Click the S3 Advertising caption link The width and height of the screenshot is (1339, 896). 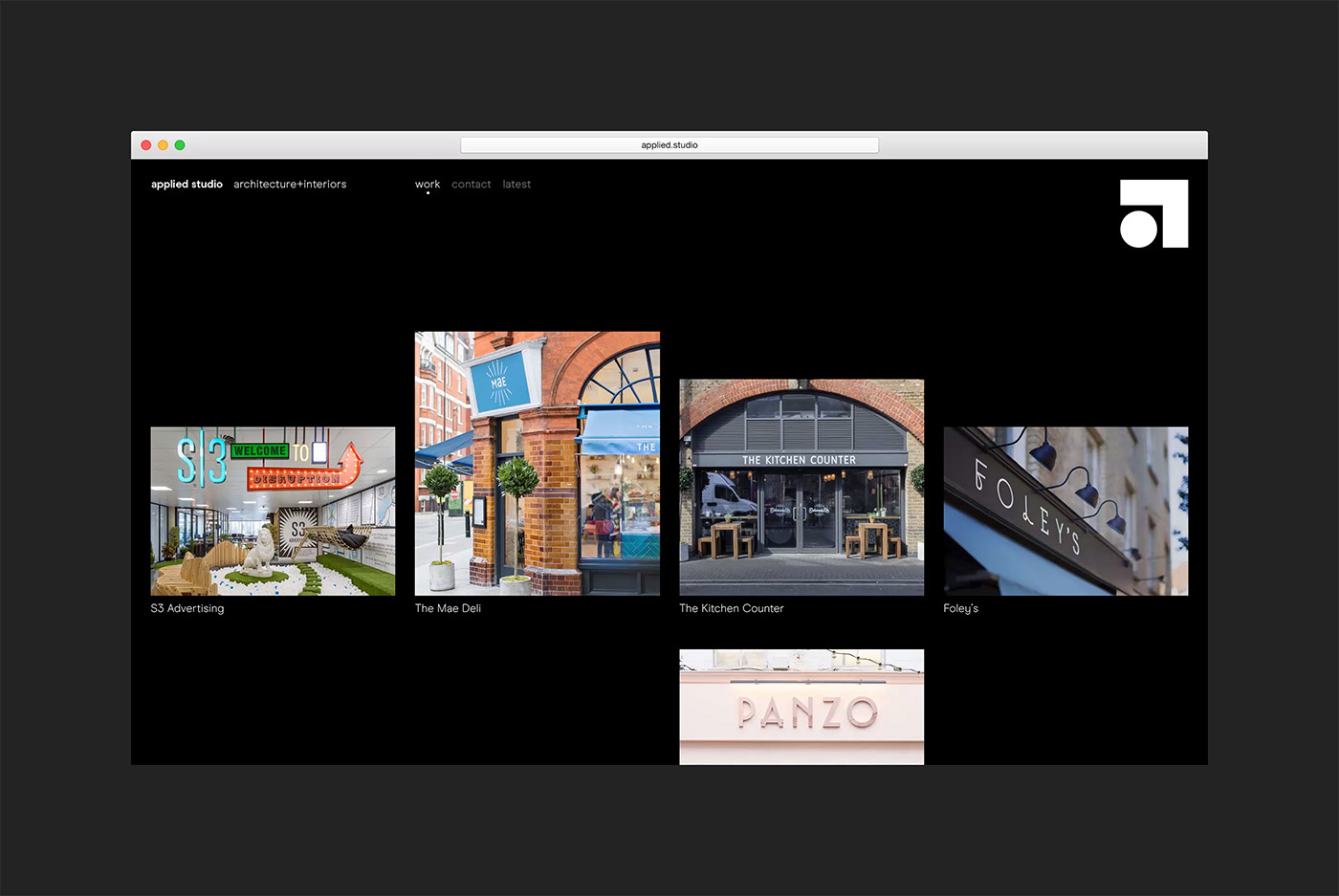[x=187, y=608]
